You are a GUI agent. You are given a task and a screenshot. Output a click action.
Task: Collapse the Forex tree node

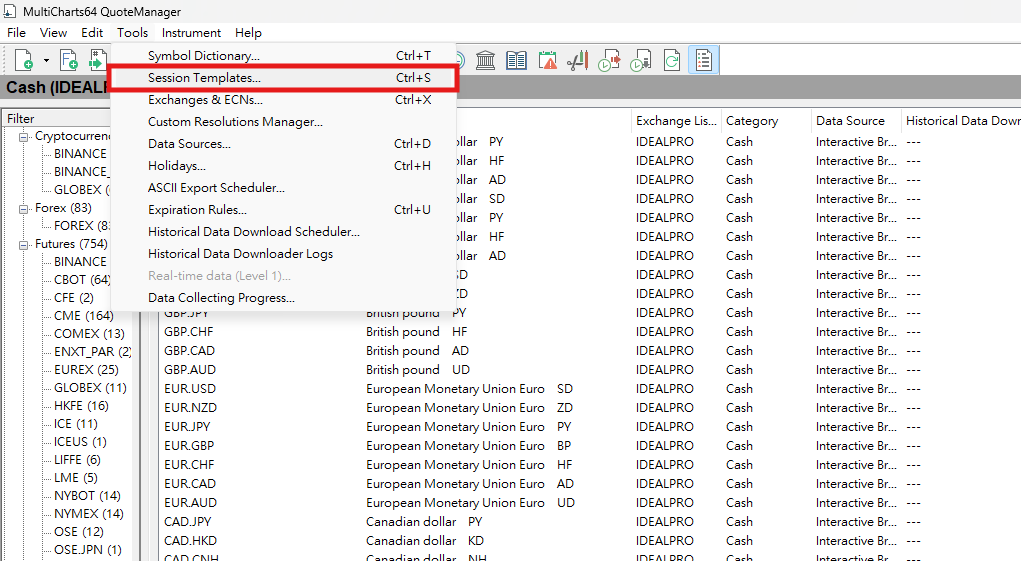tap(24, 208)
